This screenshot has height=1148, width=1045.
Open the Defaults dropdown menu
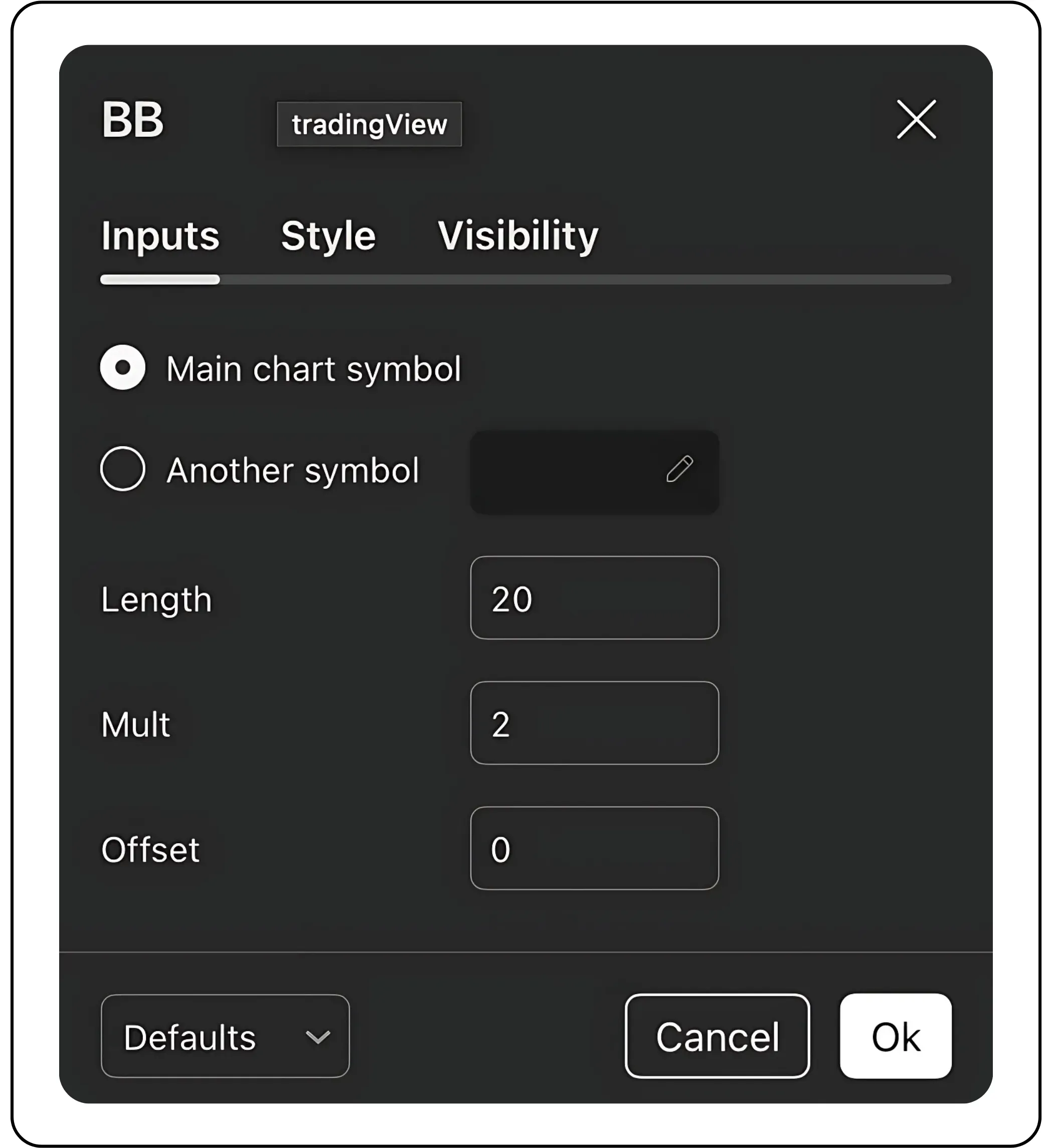pyautogui.click(x=225, y=1036)
